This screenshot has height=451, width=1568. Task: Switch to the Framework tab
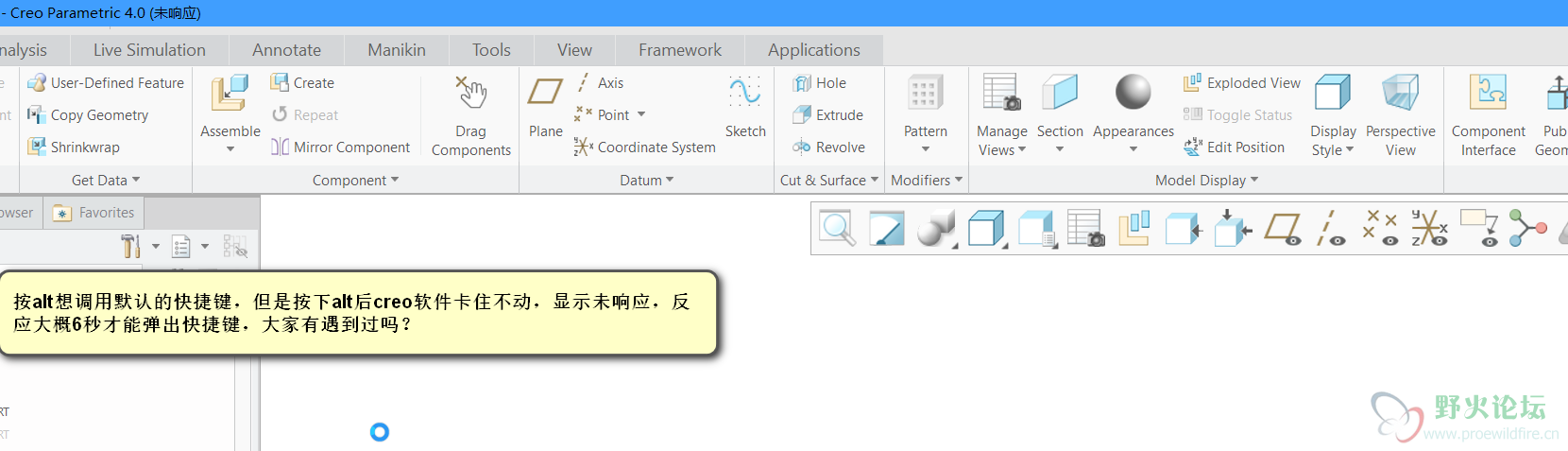[680, 50]
